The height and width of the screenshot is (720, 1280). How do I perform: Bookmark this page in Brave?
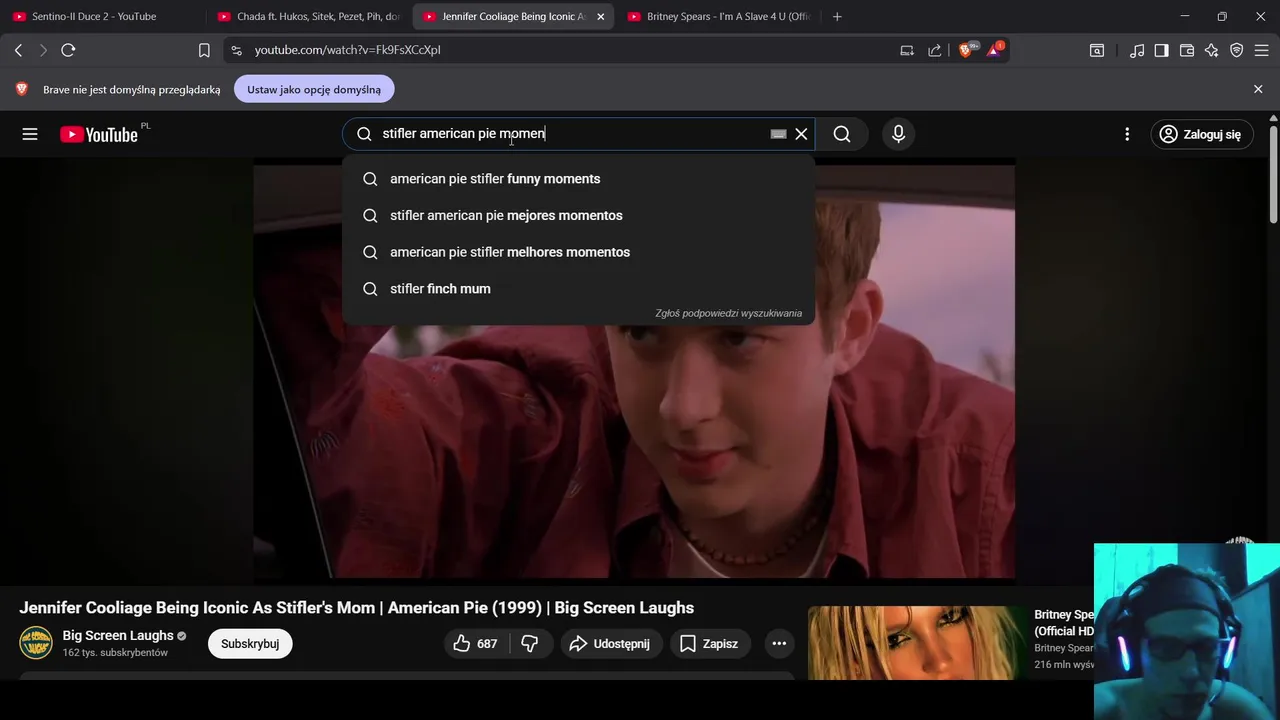pos(204,50)
